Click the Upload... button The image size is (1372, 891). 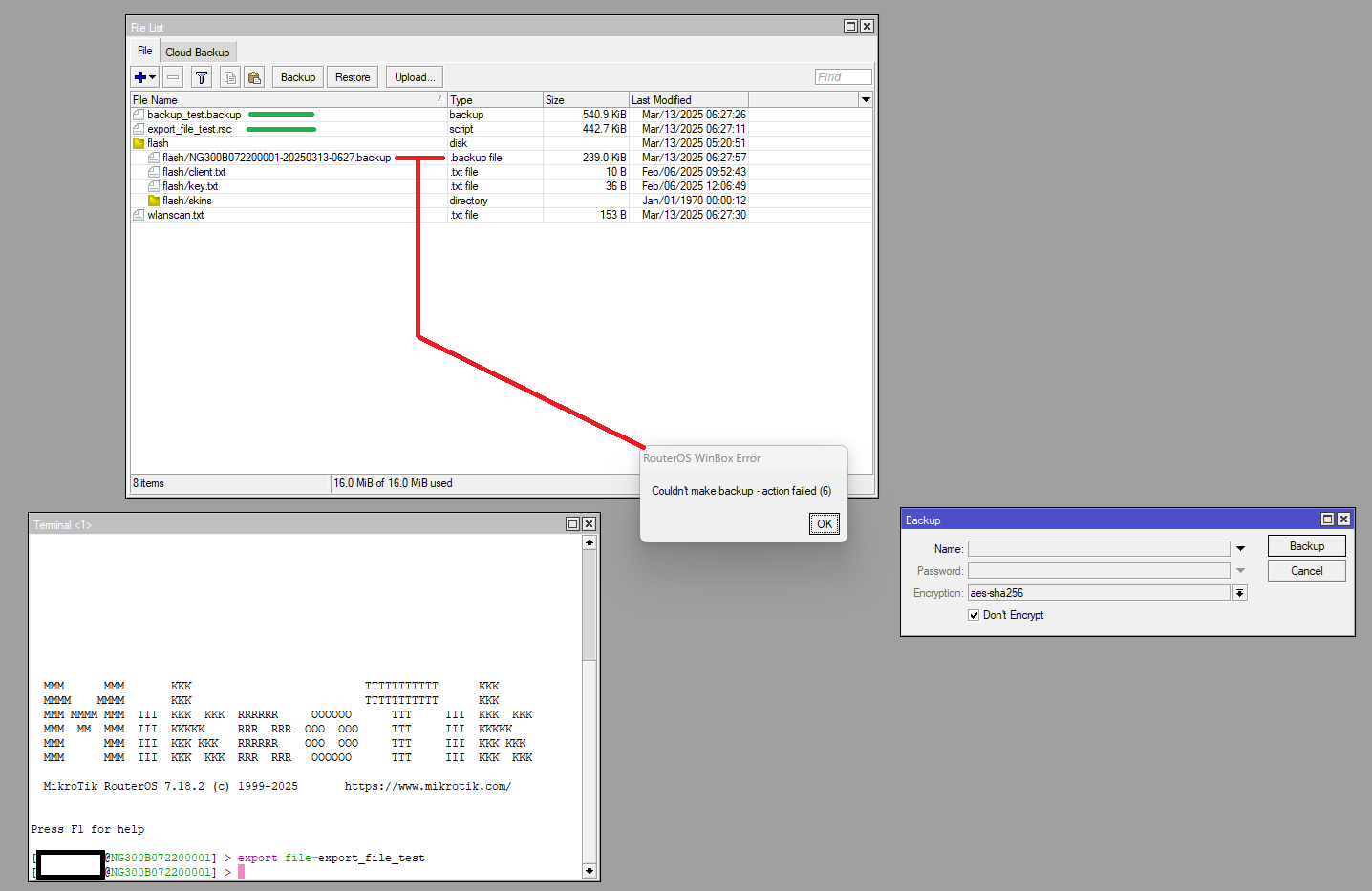(415, 77)
